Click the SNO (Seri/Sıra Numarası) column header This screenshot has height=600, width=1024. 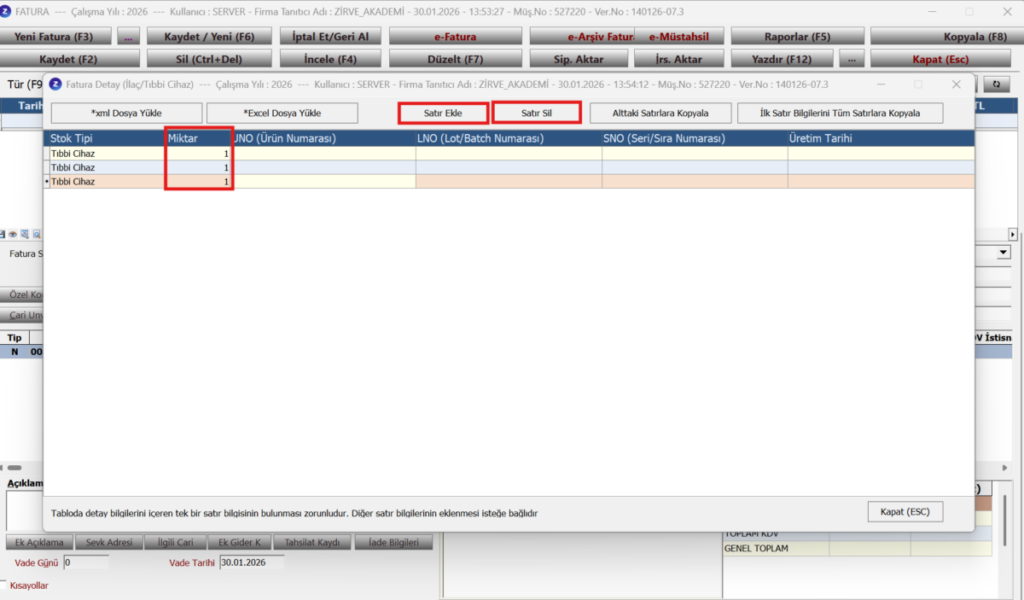(694, 138)
